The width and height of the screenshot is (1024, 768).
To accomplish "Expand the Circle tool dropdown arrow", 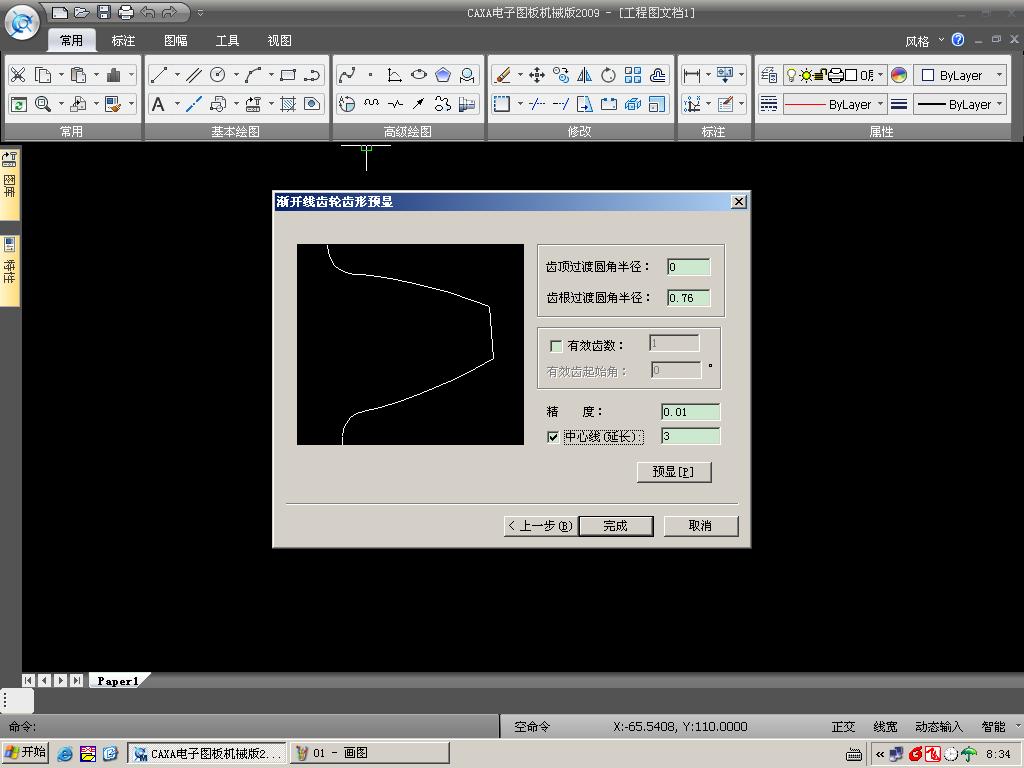I will pos(236,75).
